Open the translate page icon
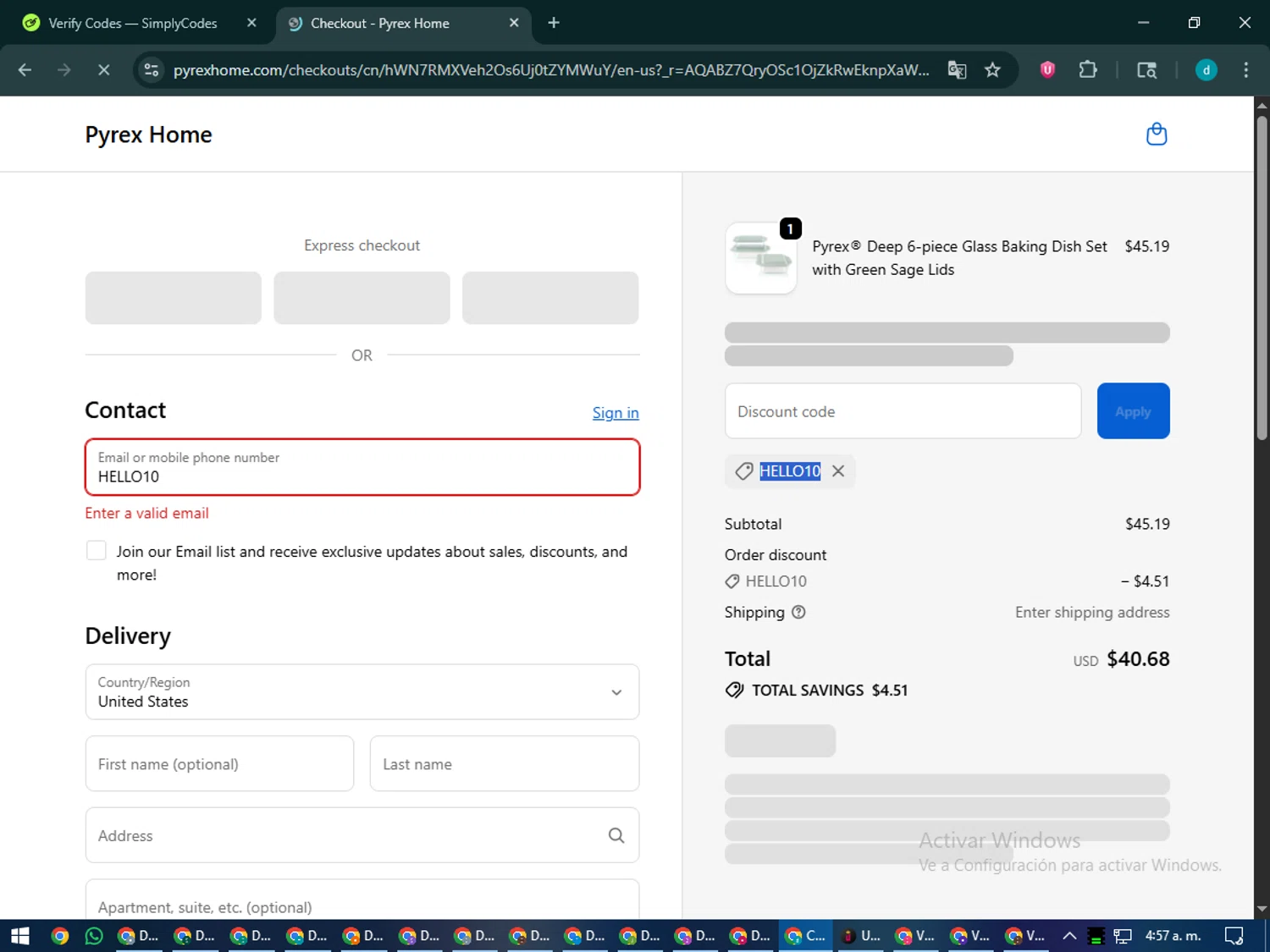The image size is (1270, 952). click(957, 70)
